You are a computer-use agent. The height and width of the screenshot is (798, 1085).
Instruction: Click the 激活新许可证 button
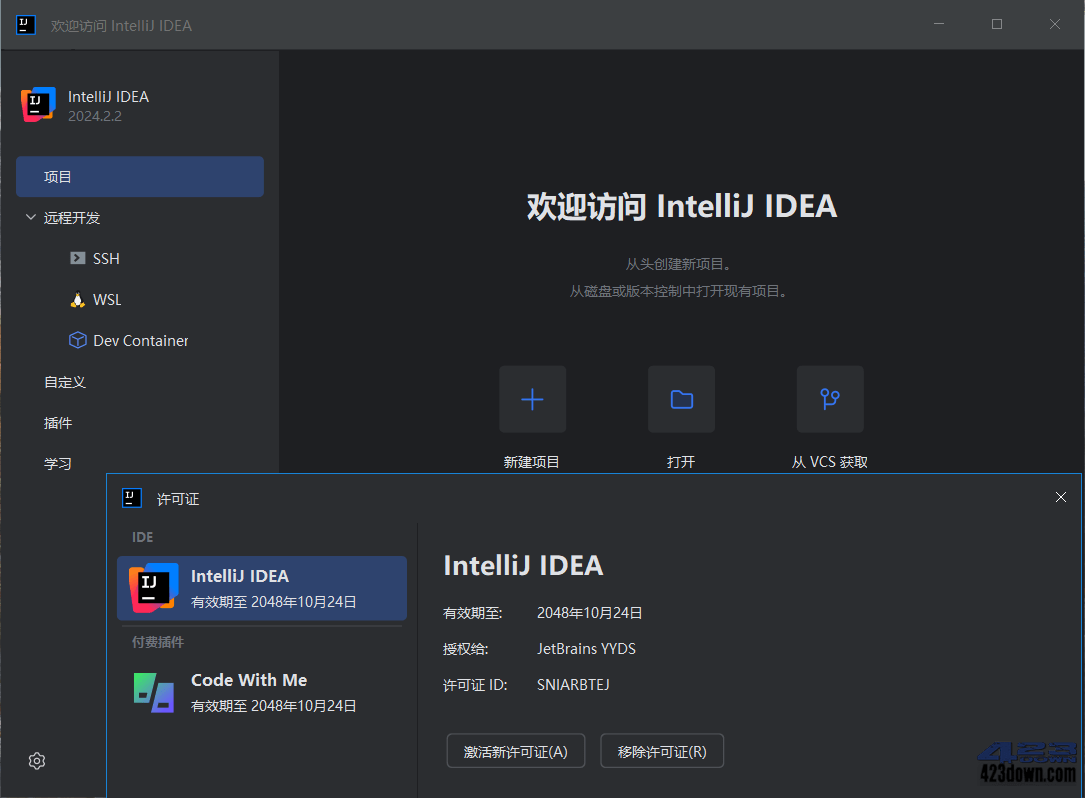pyautogui.click(x=515, y=751)
